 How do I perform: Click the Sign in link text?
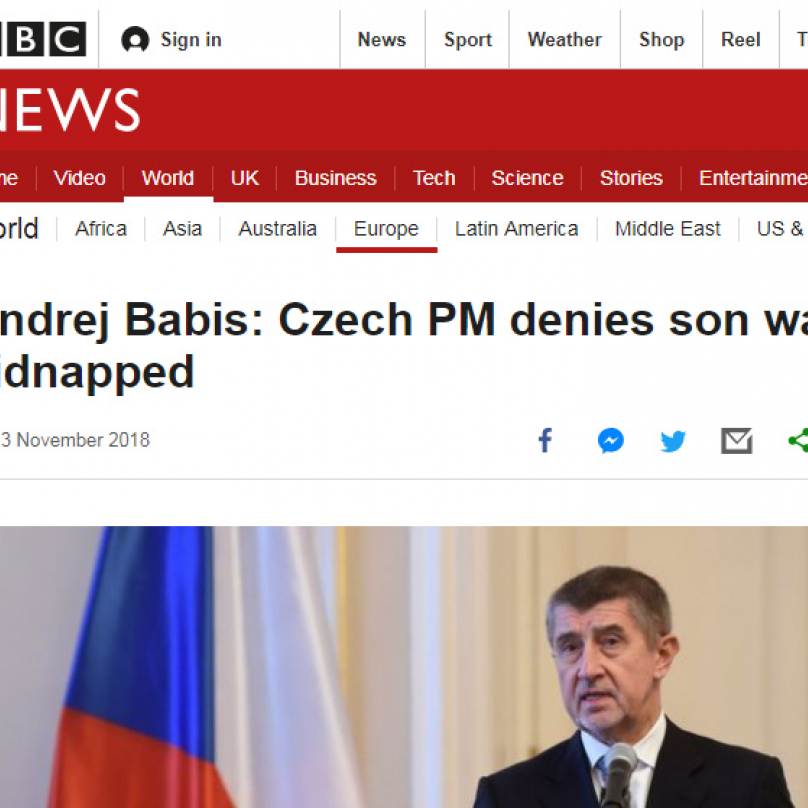click(x=191, y=40)
